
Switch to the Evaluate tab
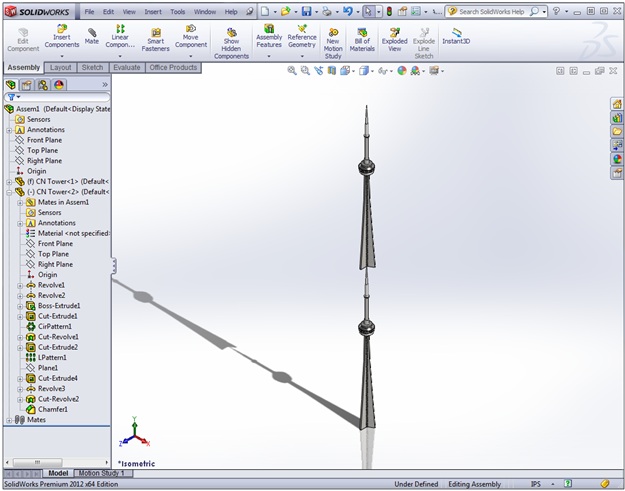pyautogui.click(x=127, y=67)
